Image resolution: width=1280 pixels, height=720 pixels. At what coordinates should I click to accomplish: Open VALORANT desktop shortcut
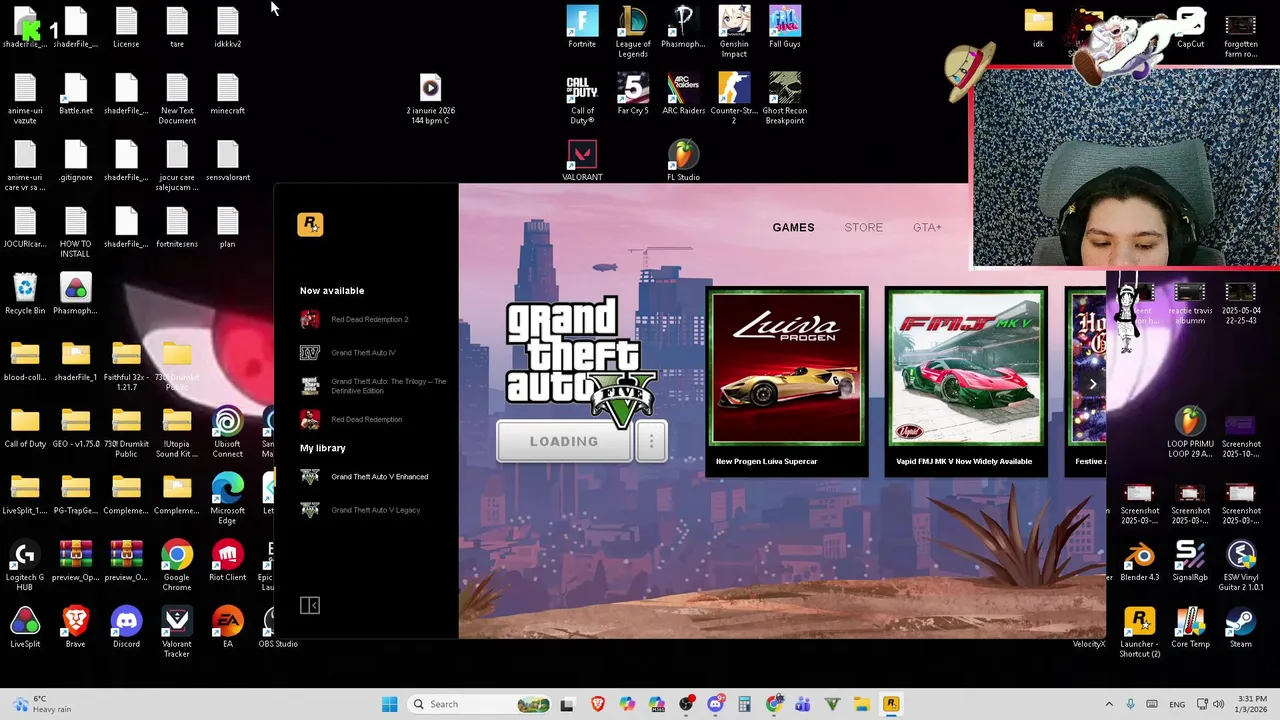pos(582,161)
